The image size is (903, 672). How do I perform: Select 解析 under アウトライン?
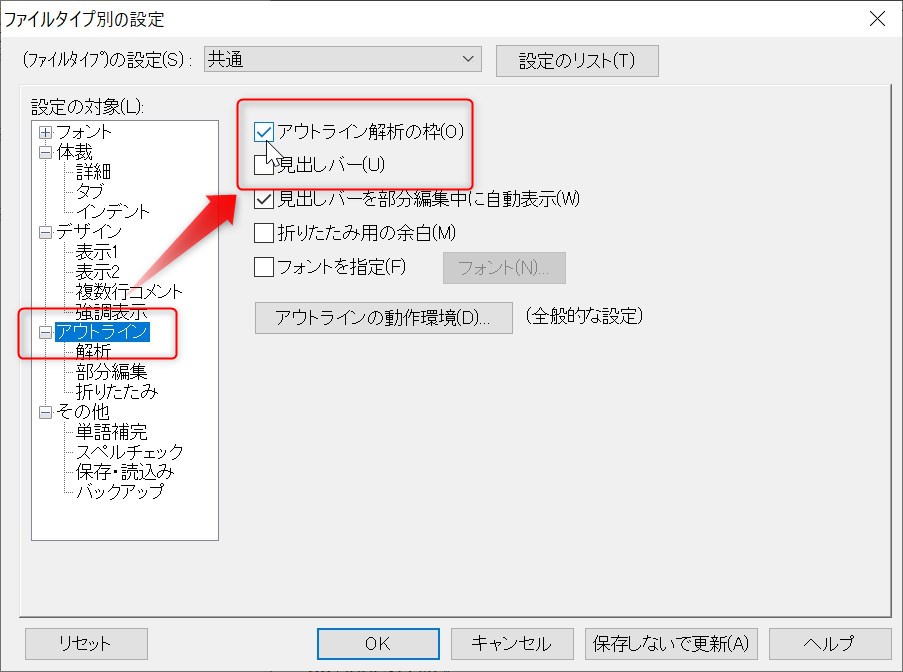coord(93,352)
